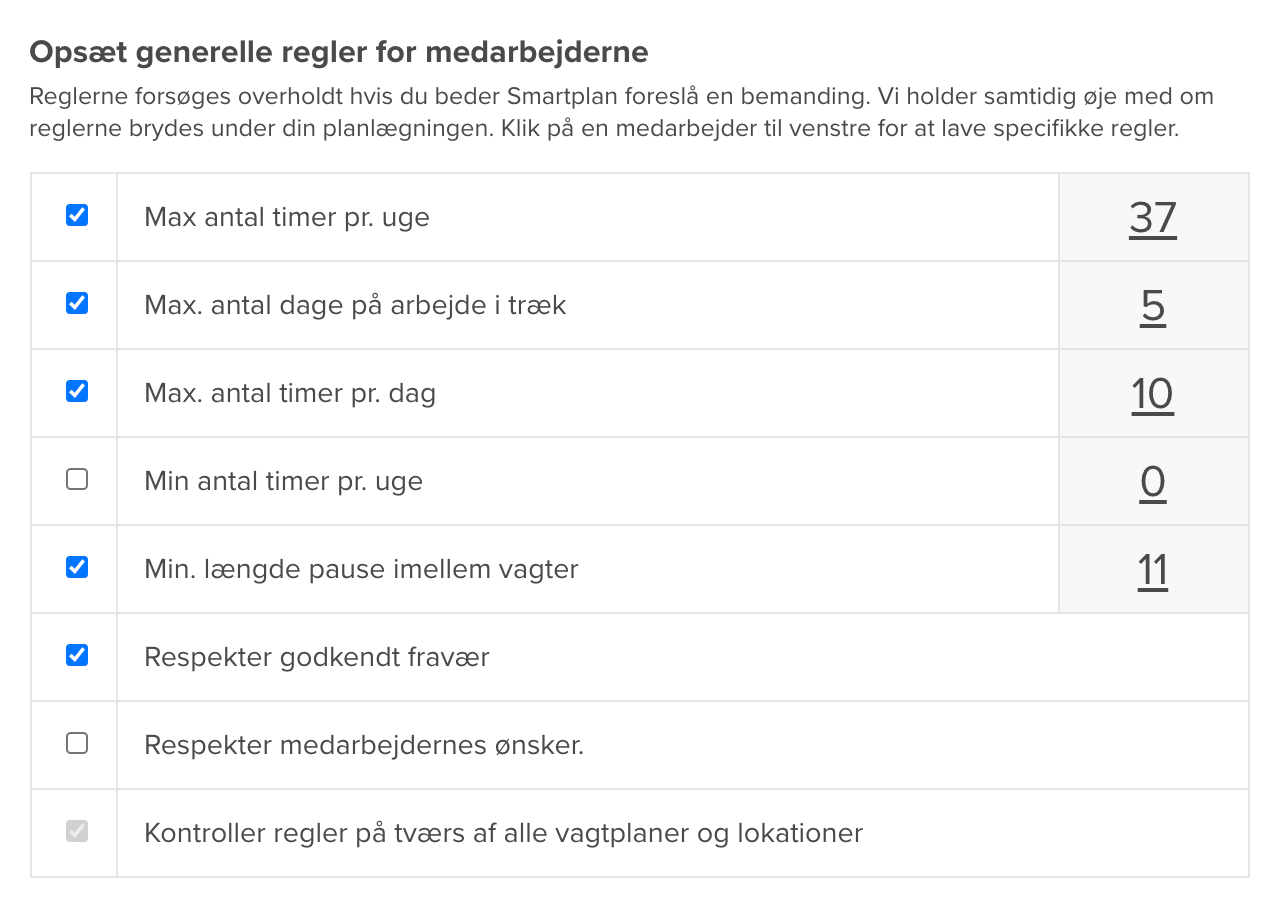Viewport: 1284px width, 914px height.
Task: Enable Min antal timer pr. uge checkbox
Action: (77, 479)
